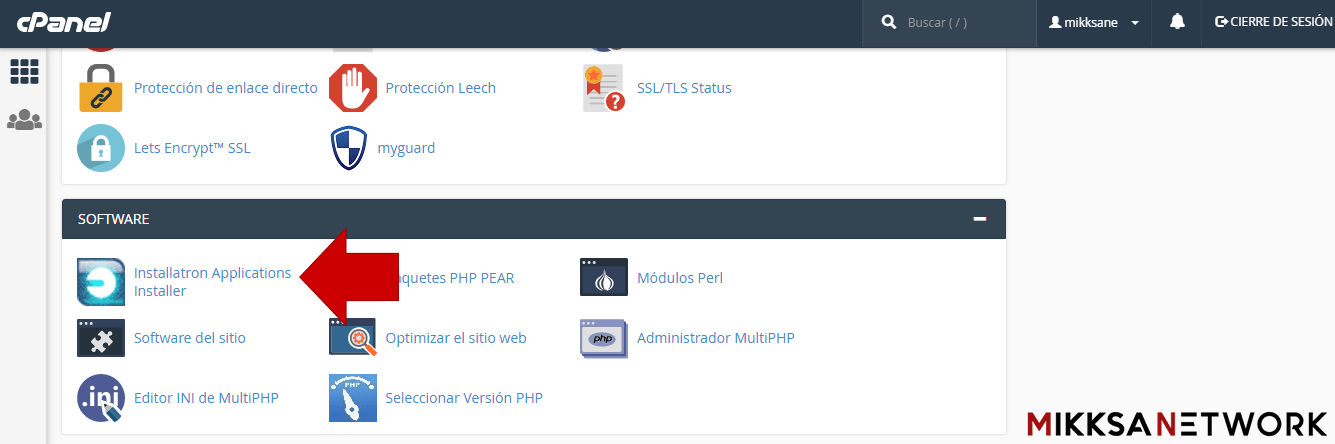
Task: Open the user manager sidebar icon
Action: click(24, 120)
